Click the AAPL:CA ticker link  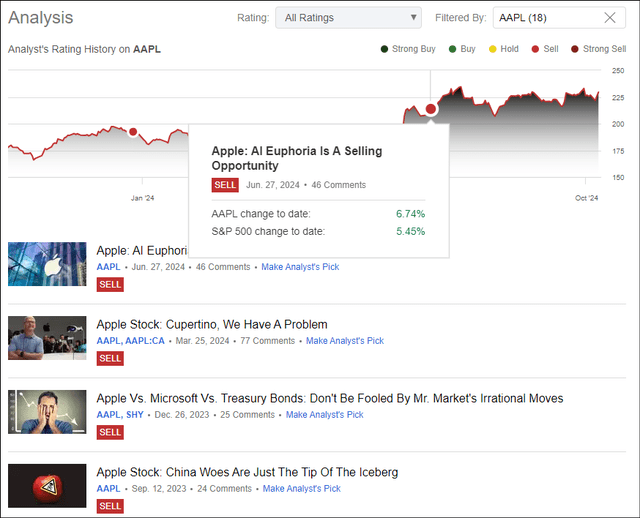tap(145, 341)
